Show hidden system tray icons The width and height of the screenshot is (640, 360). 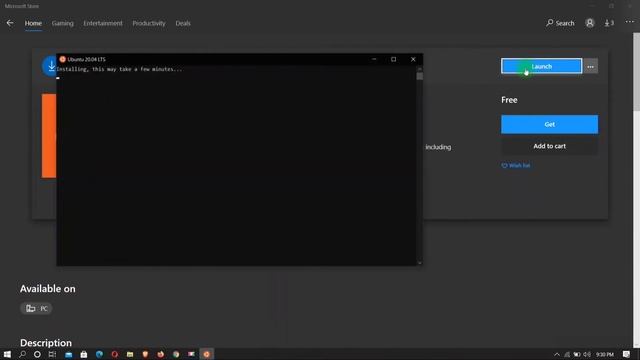point(557,354)
